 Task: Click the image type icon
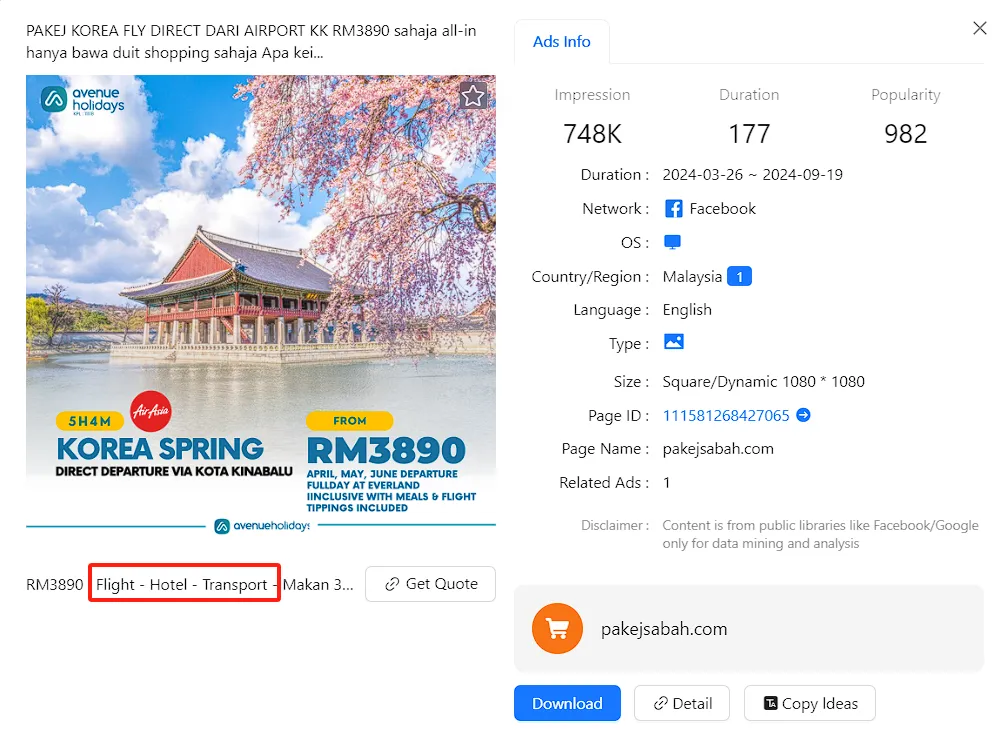click(x=674, y=343)
